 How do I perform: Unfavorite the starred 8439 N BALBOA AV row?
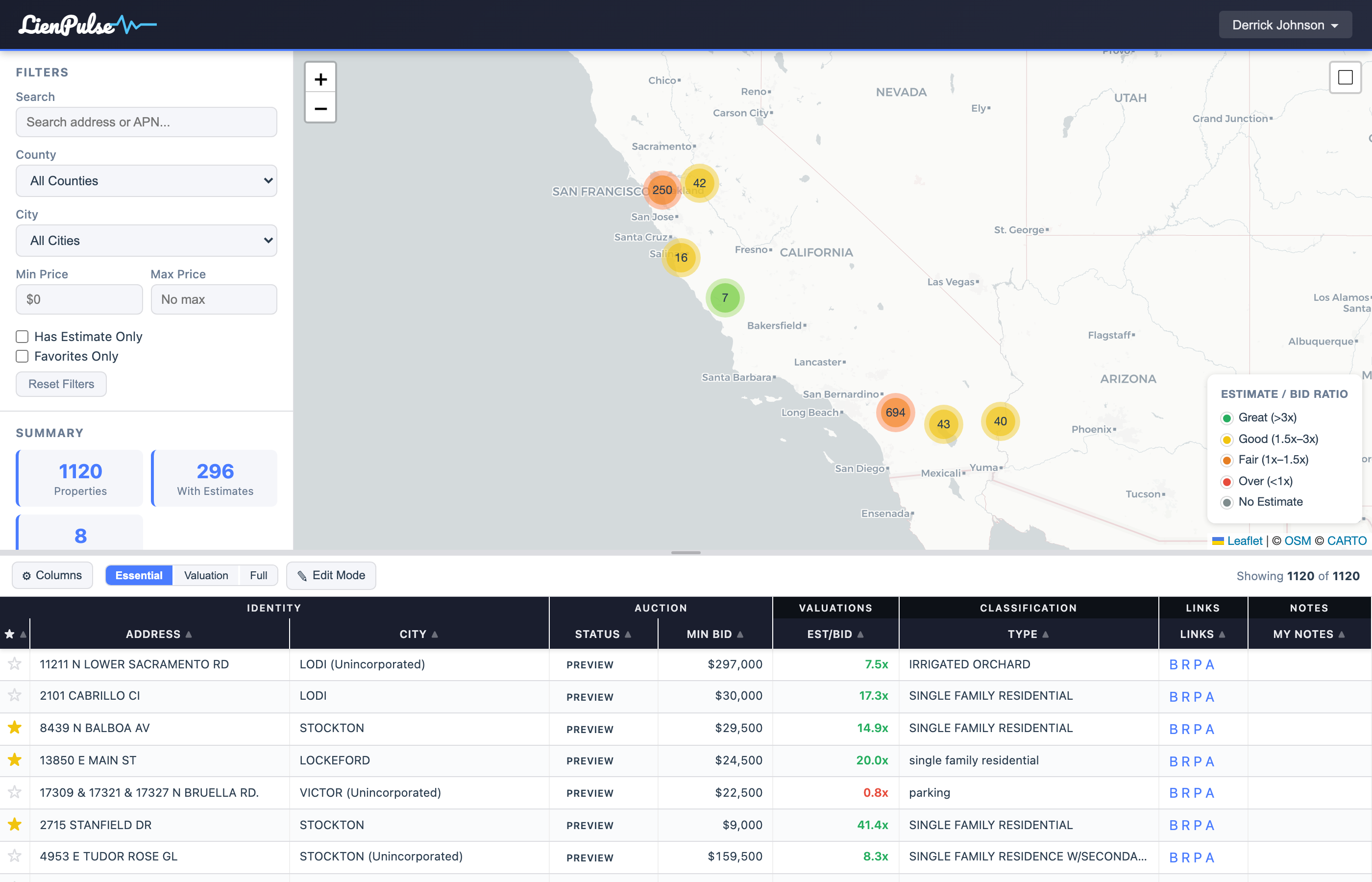(x=15, y=727)
